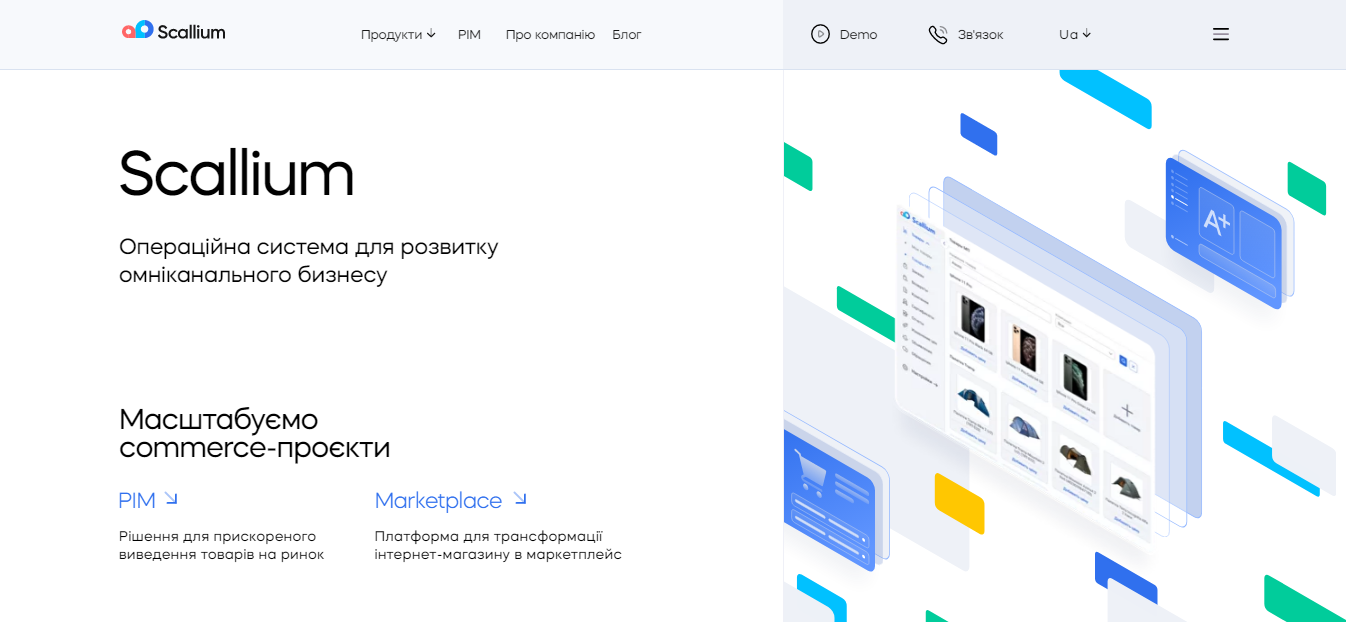Screen dimensions: 1346x622
Task: Click the yellow rectangle in illustration
Action: 959,502
